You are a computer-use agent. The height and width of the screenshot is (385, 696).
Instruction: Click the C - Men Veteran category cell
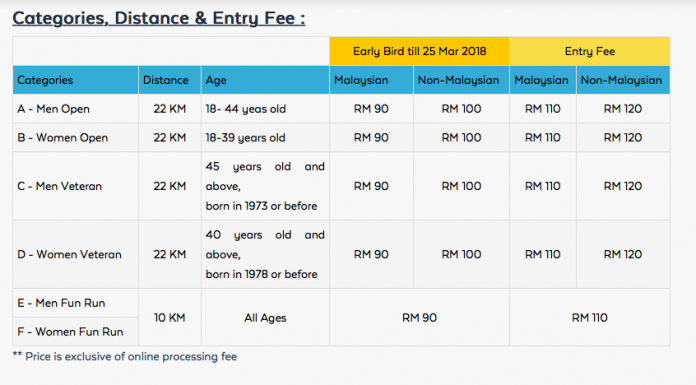[75, 186]
